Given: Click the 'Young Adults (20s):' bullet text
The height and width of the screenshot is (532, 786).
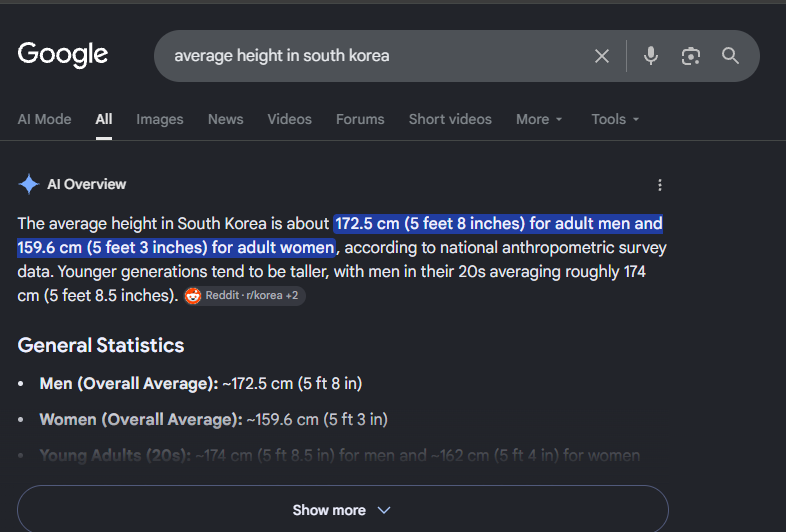Looking at the screenshot, I should click(x=115, y=455).
